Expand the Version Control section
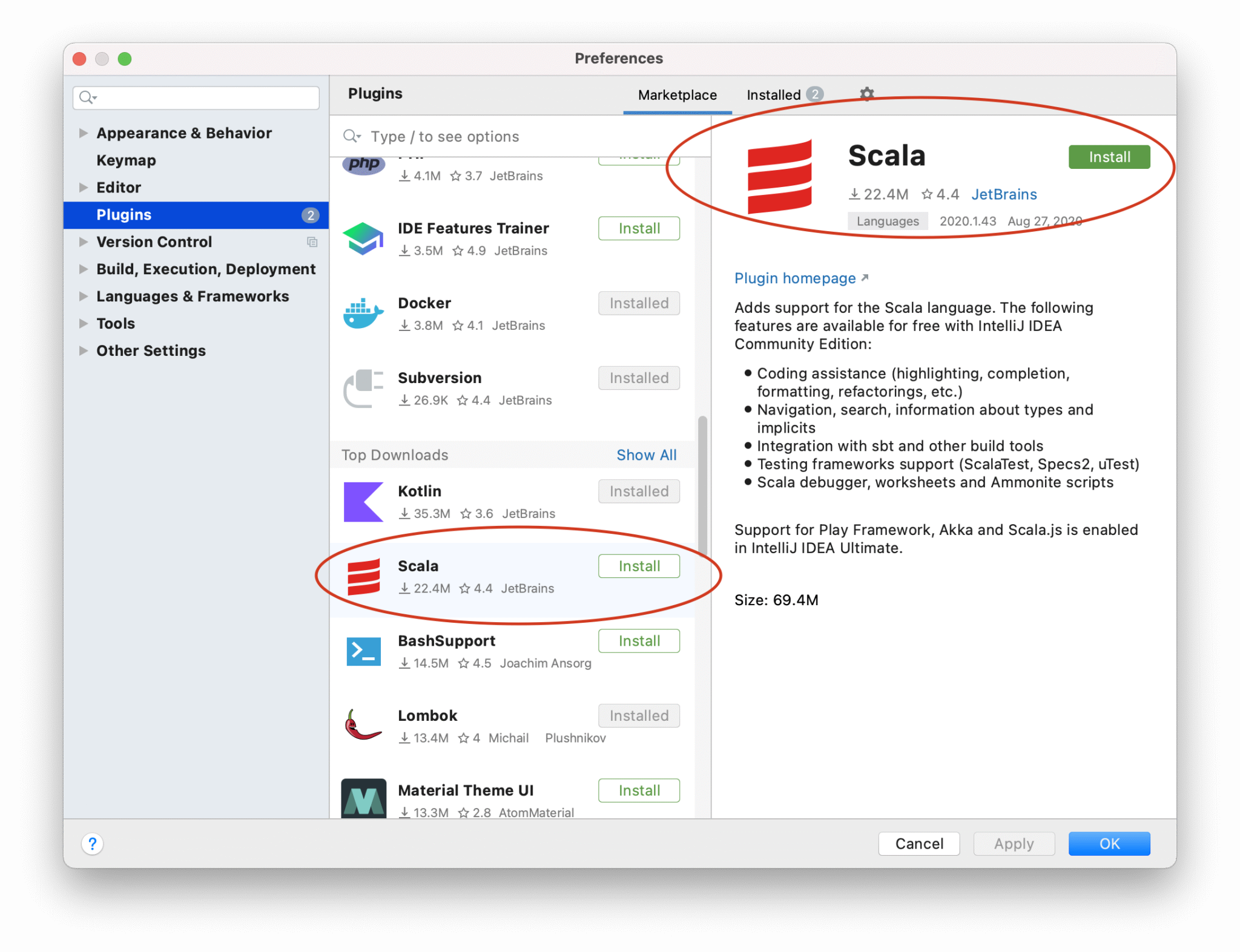The image size is (1240, 952). coord(84,241)
